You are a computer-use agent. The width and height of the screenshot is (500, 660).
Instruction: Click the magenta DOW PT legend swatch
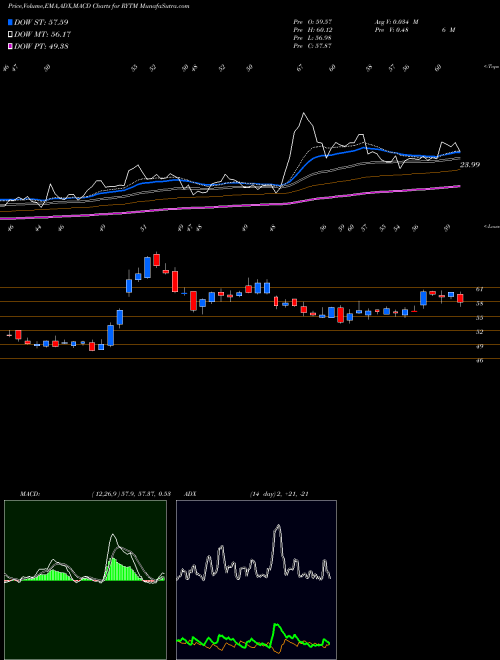click(x=10, y=46)
